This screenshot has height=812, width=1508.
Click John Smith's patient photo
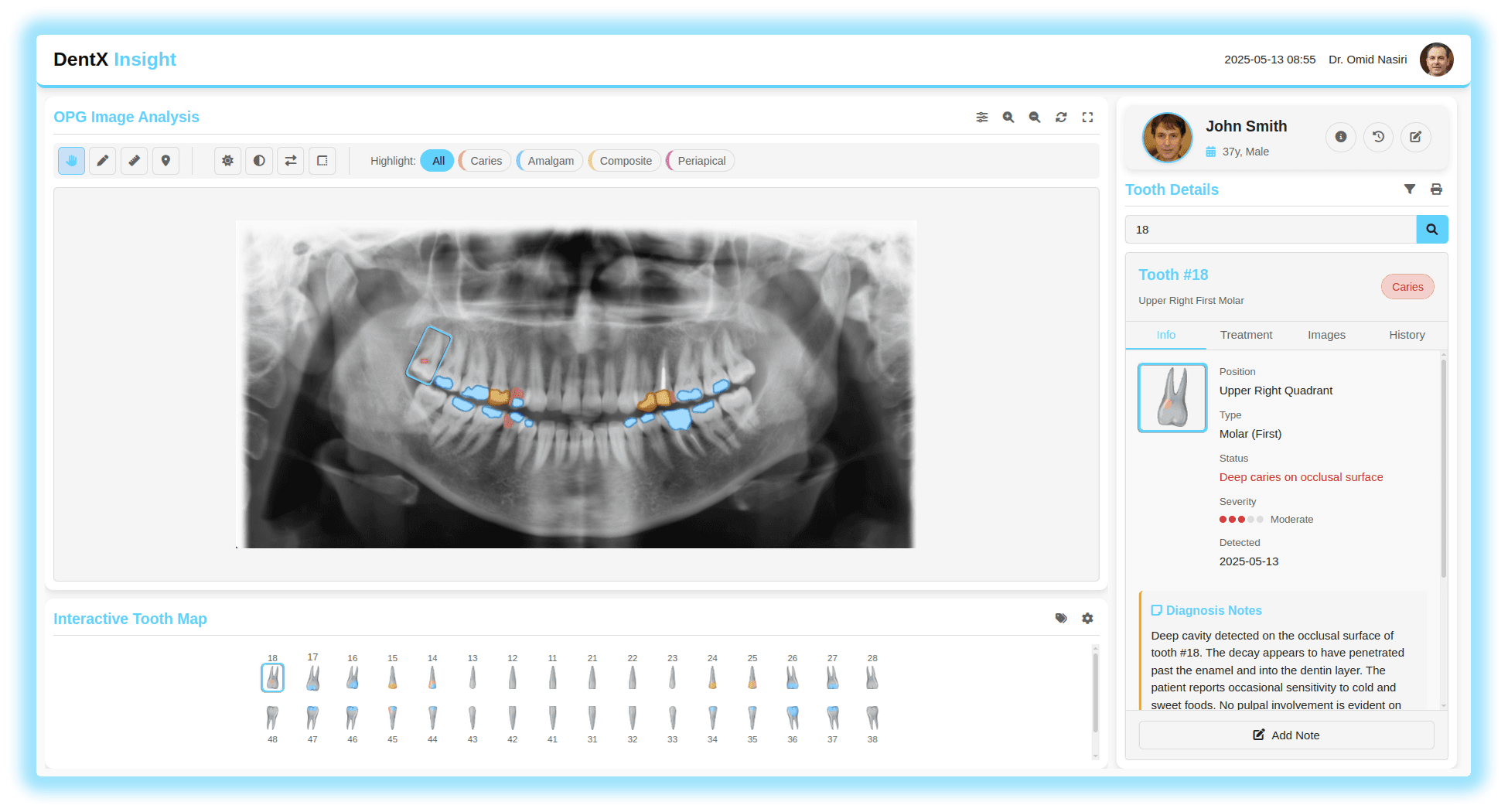(1168, 138)
